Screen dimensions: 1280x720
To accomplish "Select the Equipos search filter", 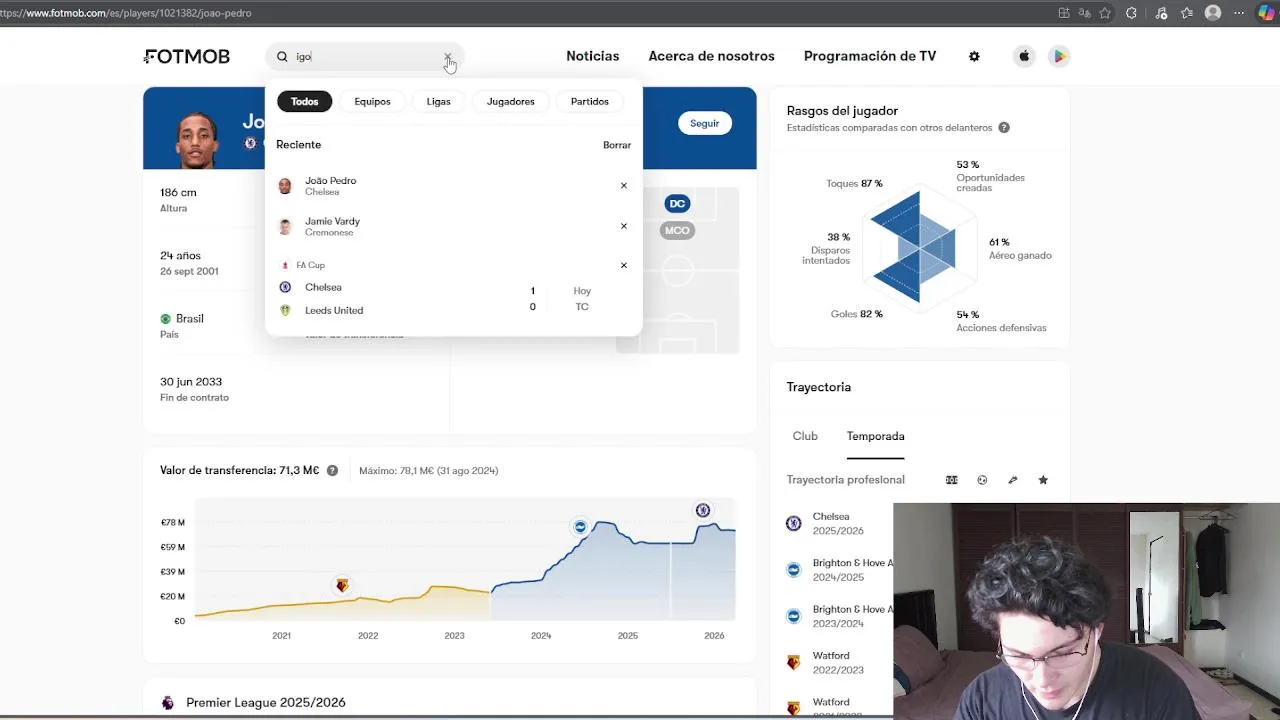I will click(372, 101).
